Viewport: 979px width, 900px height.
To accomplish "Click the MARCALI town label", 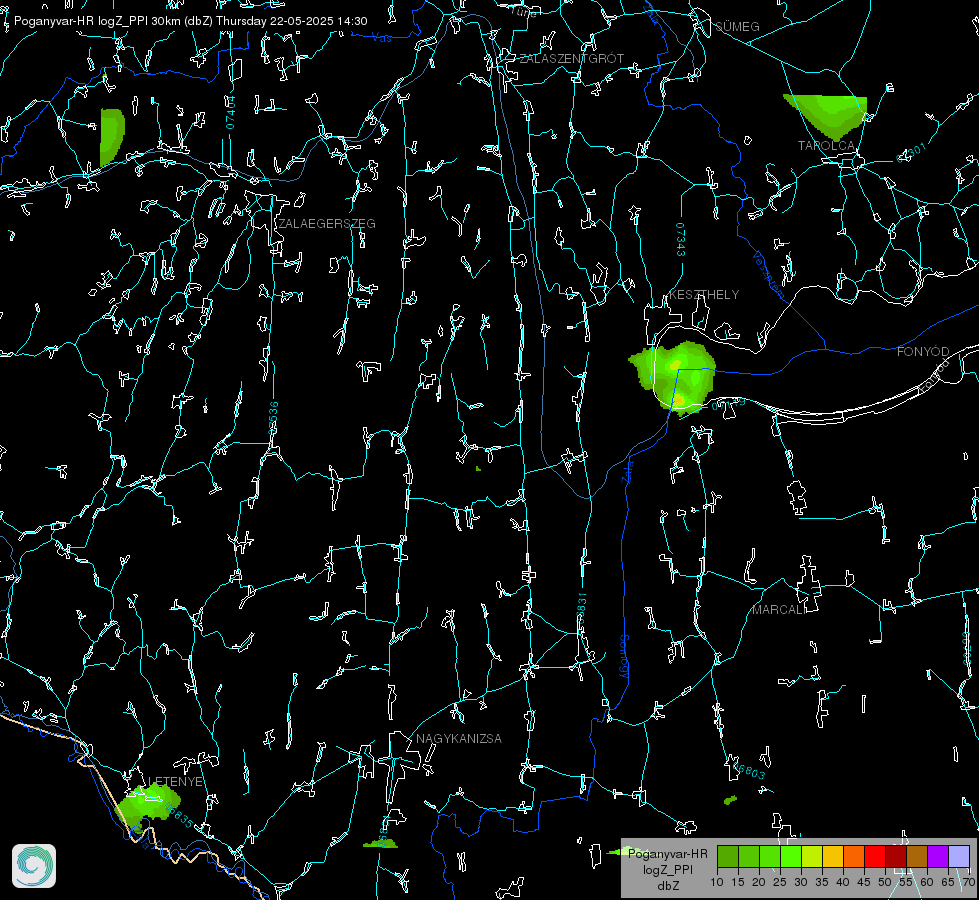I will [x=777, y=610].
